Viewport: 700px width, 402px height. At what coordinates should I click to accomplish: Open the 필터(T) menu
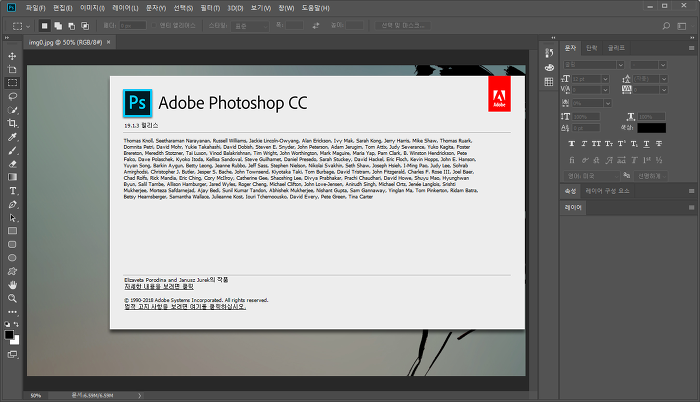point(210,8)
